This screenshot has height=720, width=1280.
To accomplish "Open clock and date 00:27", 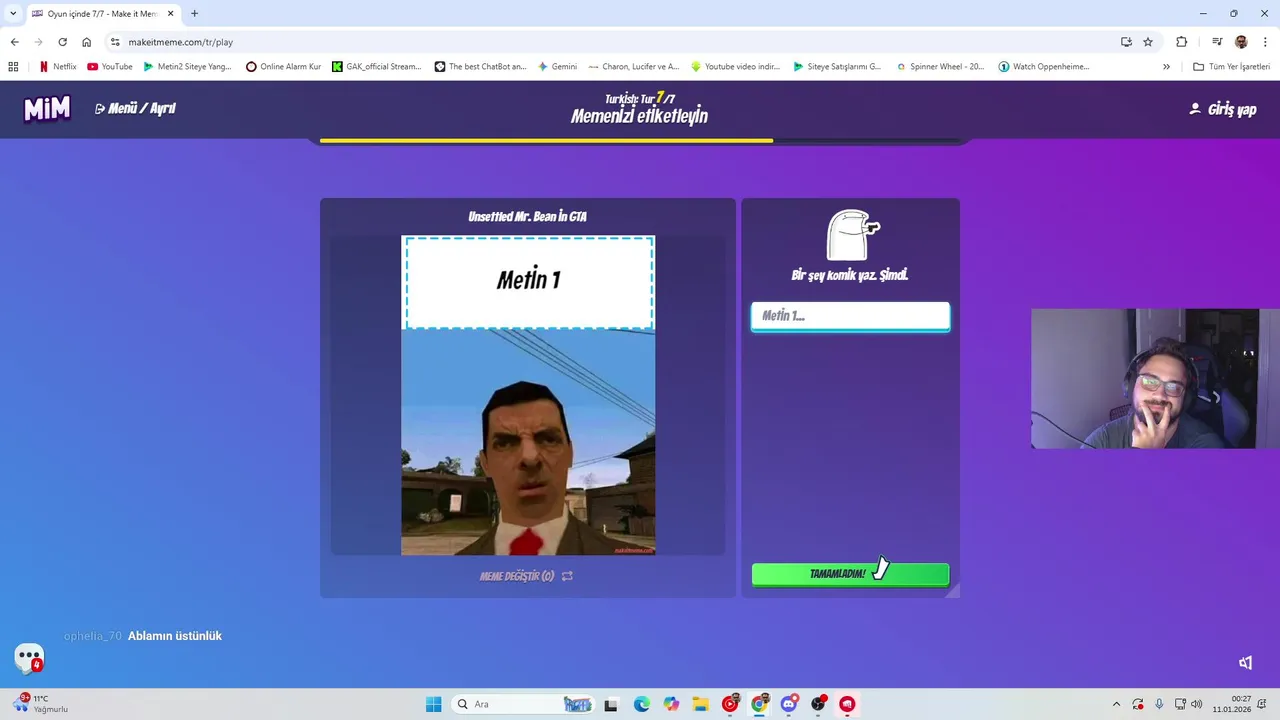I will [x=1232, y=704].
